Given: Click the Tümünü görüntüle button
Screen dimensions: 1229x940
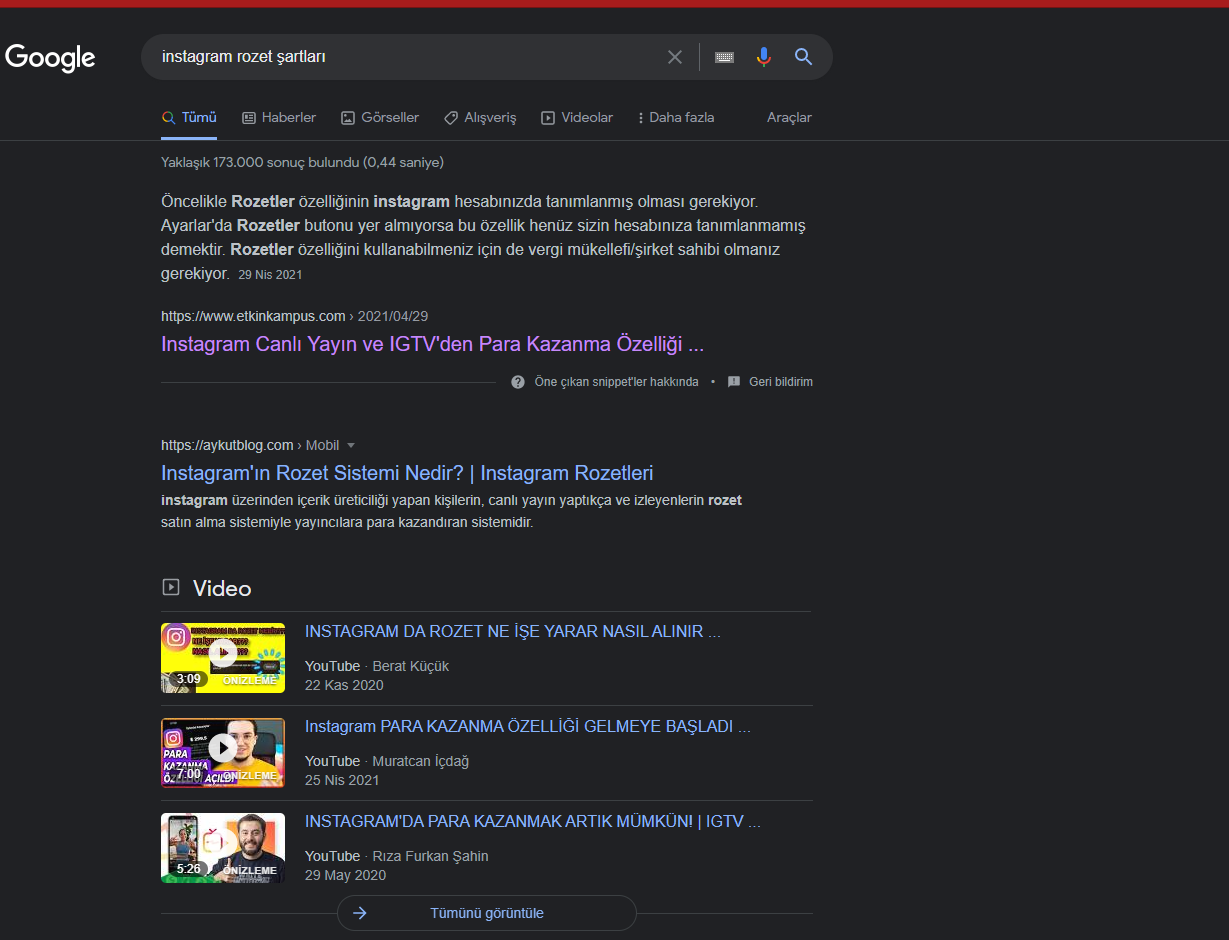Looking at the screenshot, I should point(487,913).
